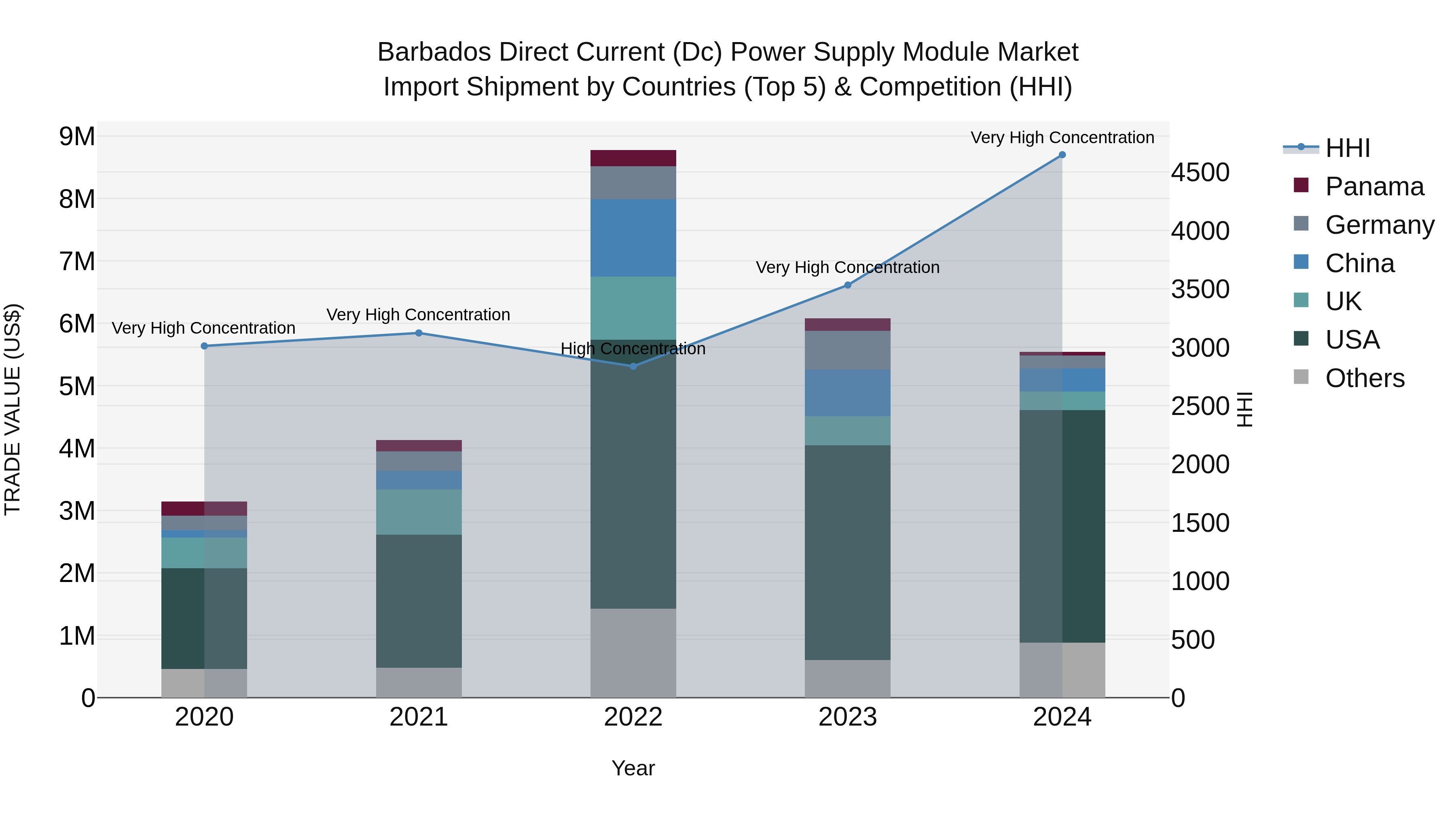The height and width of the screenshot is (819, 1456).
Task: Click the 2022 HHI data point
Action: point(633,366)
